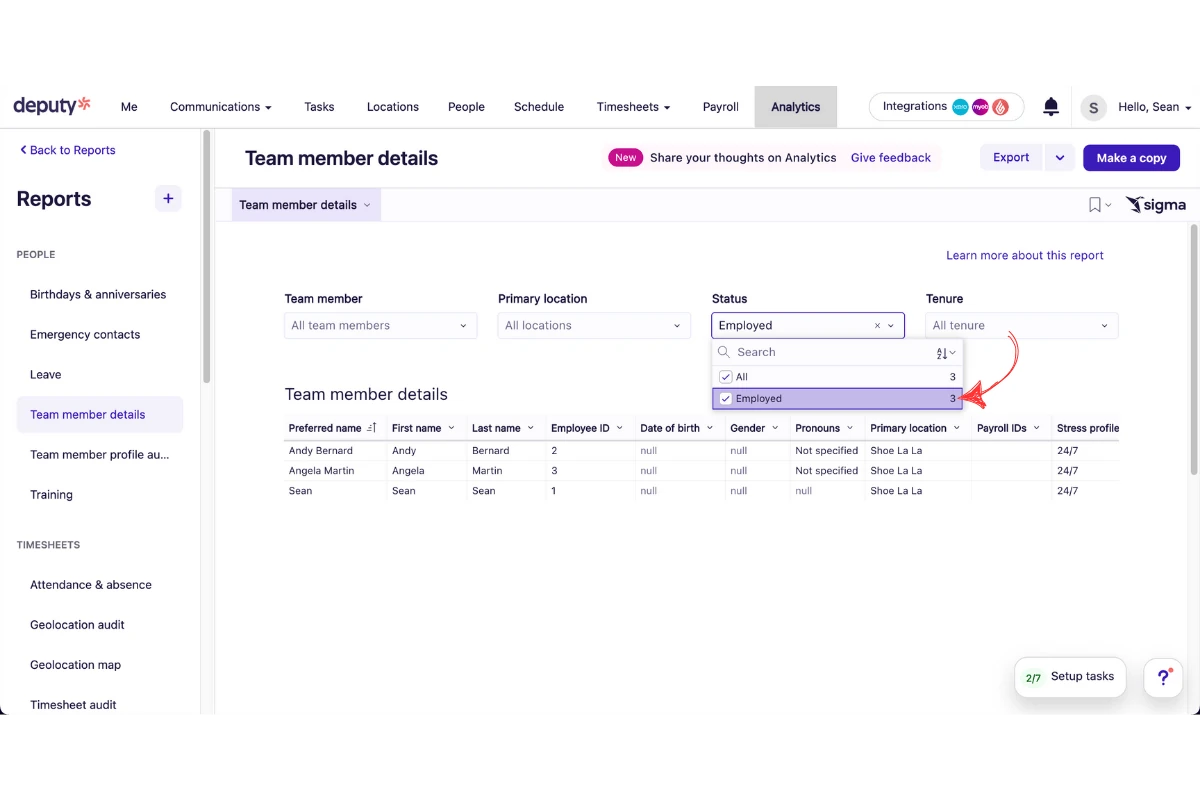The image size is (1200, 800).
Task: Open Emergency contacts report
Action: point(85,335)
